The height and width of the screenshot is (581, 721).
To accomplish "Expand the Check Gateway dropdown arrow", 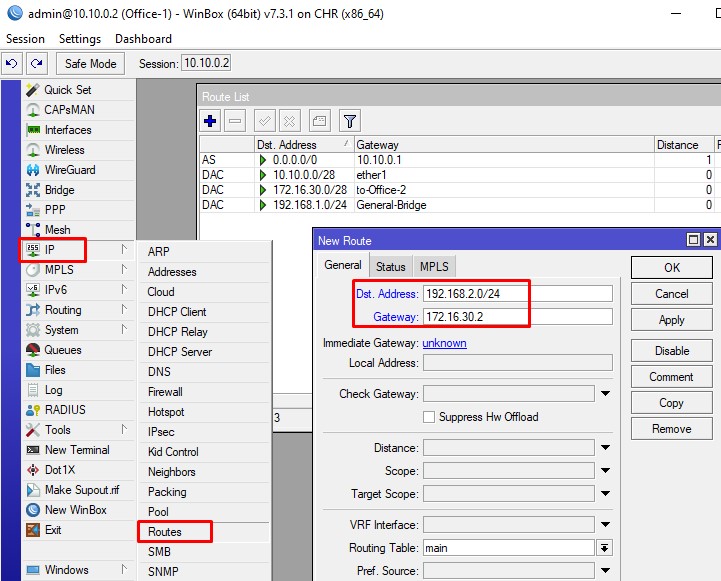I will tap(606, 393).
